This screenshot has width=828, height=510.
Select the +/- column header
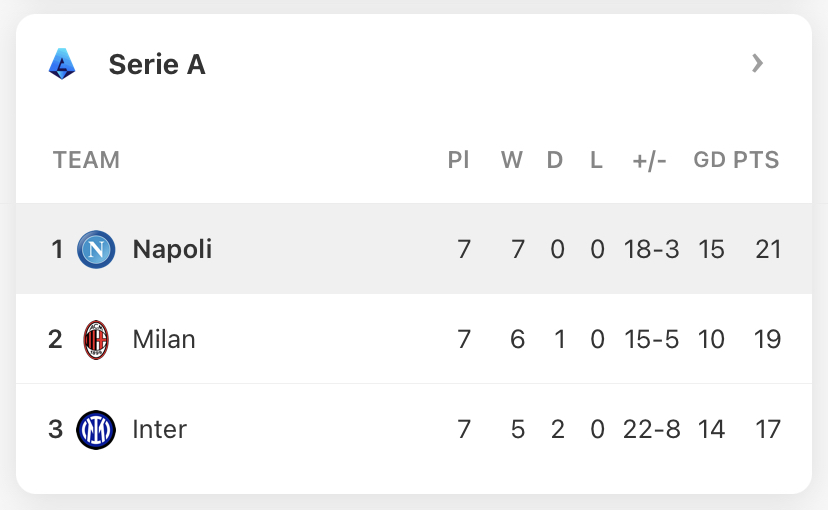[650, 160]
